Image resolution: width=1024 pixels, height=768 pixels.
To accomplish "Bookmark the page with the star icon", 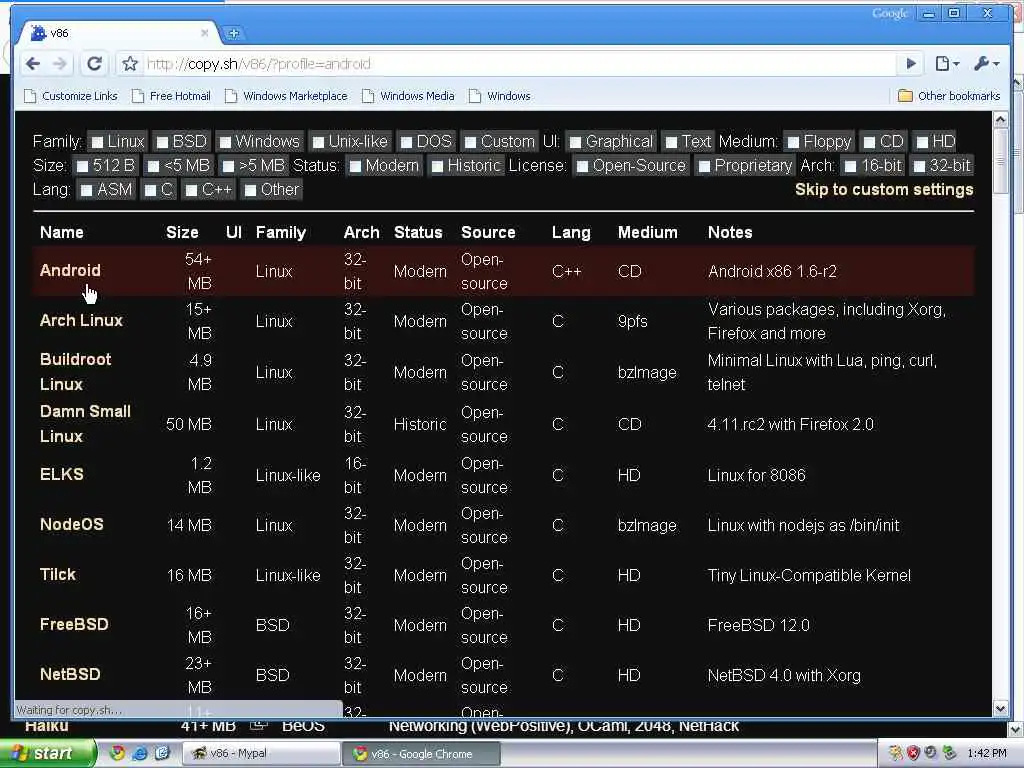I will (130, 63).
